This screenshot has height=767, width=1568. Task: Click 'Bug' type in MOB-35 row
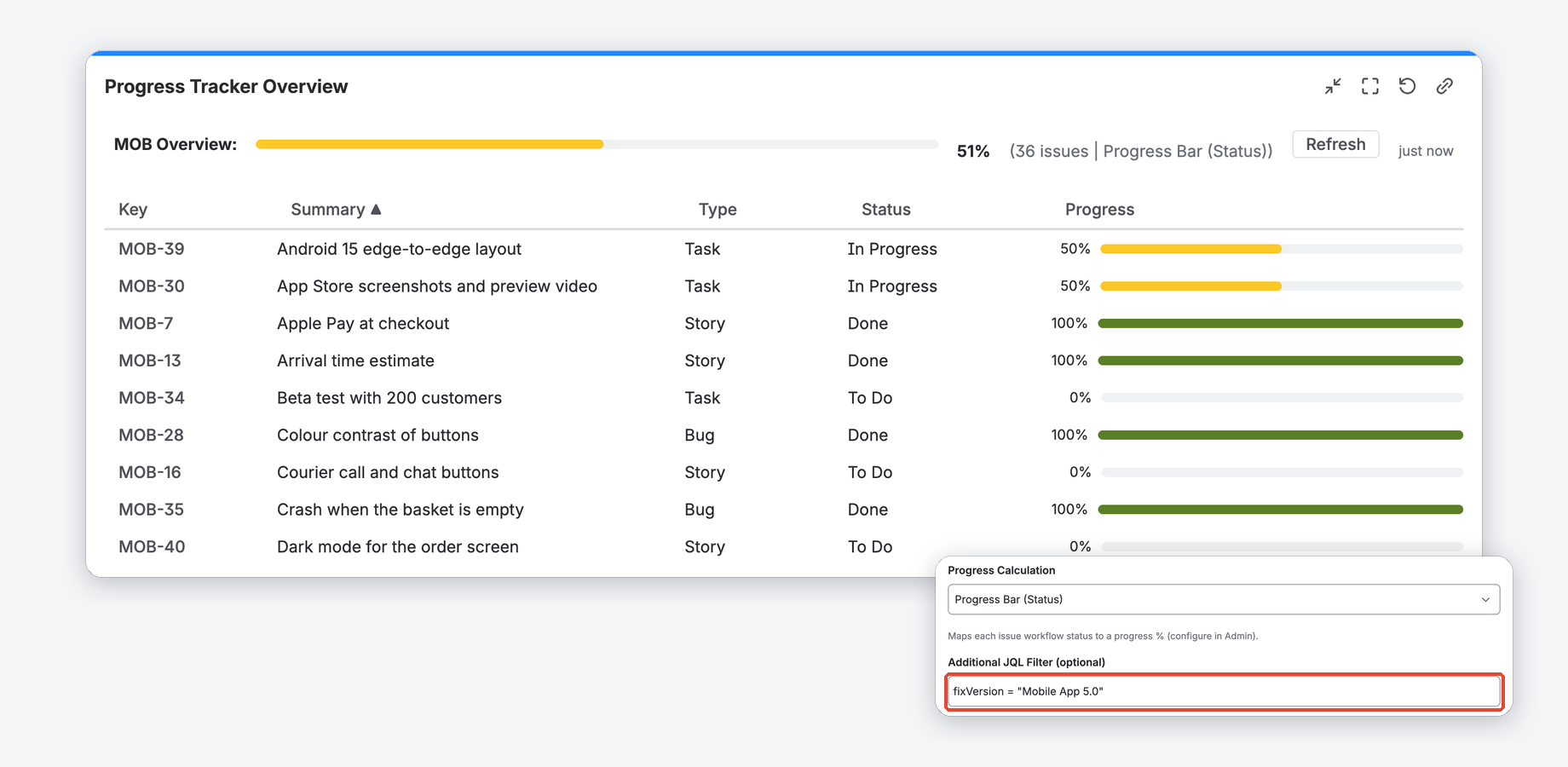click(700, 510)
